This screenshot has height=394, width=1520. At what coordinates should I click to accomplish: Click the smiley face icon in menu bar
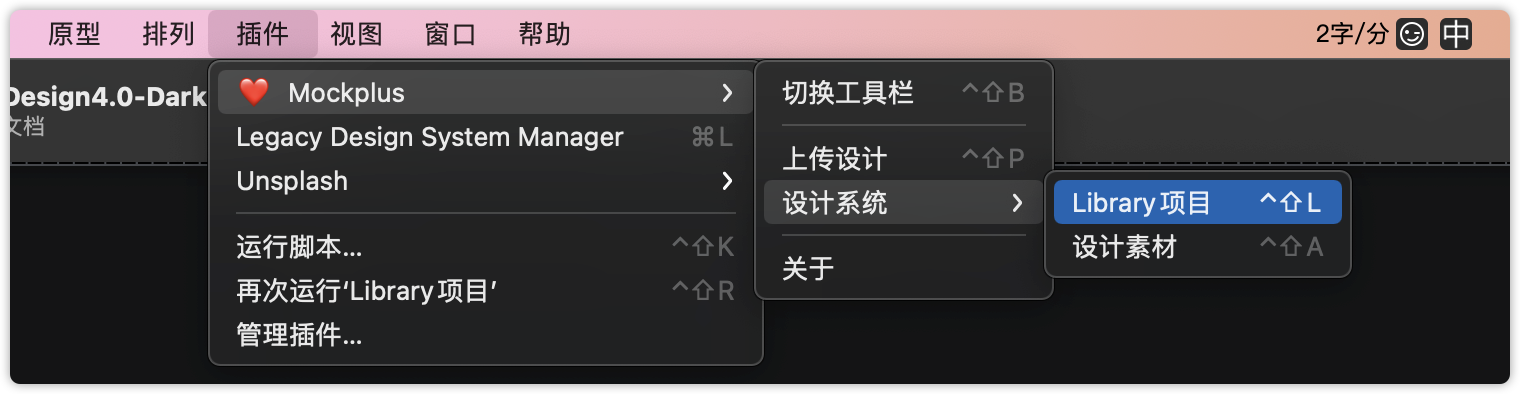tap(1412, 35)
